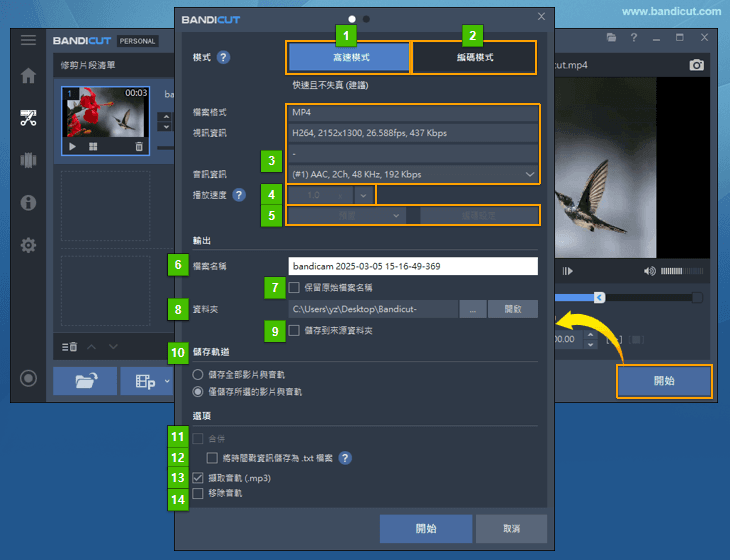This screenshot has width=730, height=560.
Task: Click the help icon next to 模式
Action: pos(223,57)
